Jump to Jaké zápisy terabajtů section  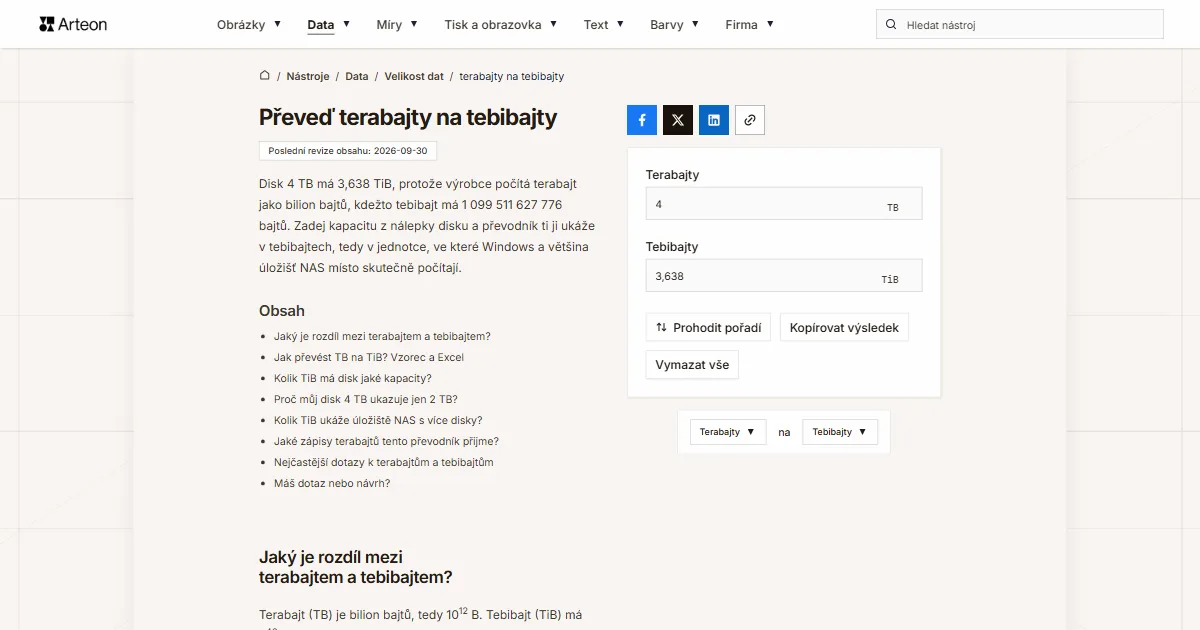(x=386, y=441)
